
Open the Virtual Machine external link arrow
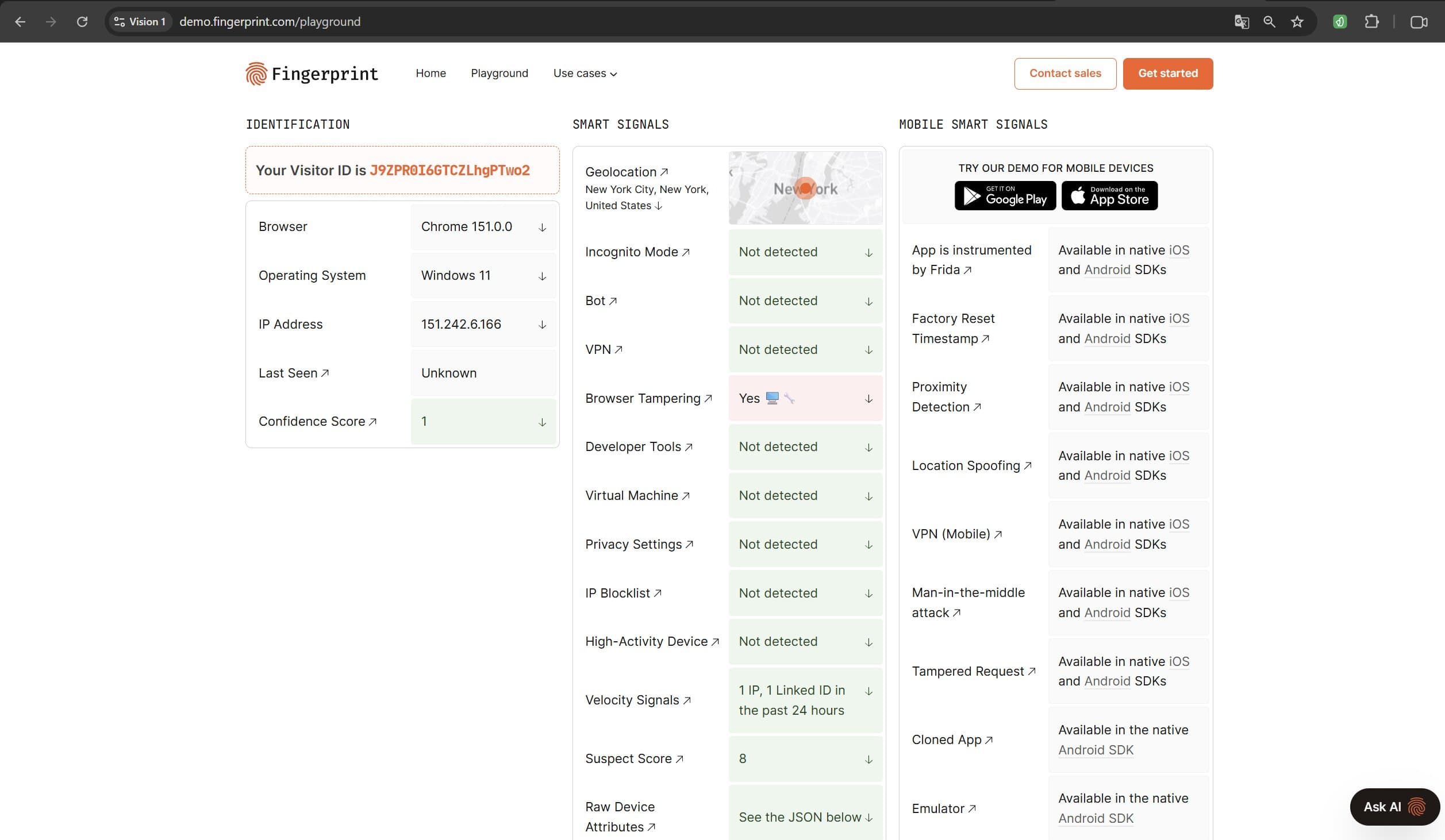coord(686,496)
